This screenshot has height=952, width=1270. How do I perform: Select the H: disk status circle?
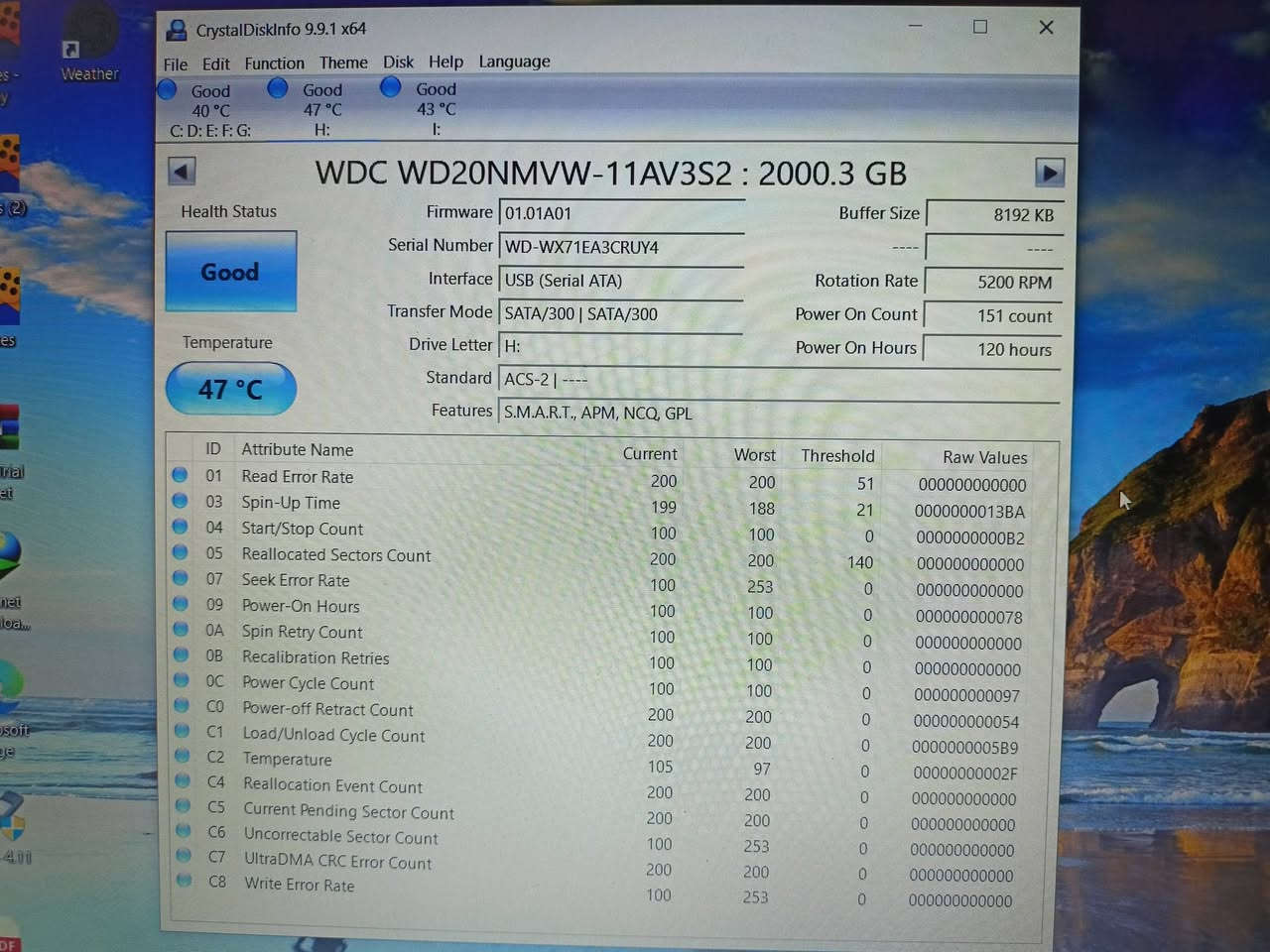click(x=278, y=89)
